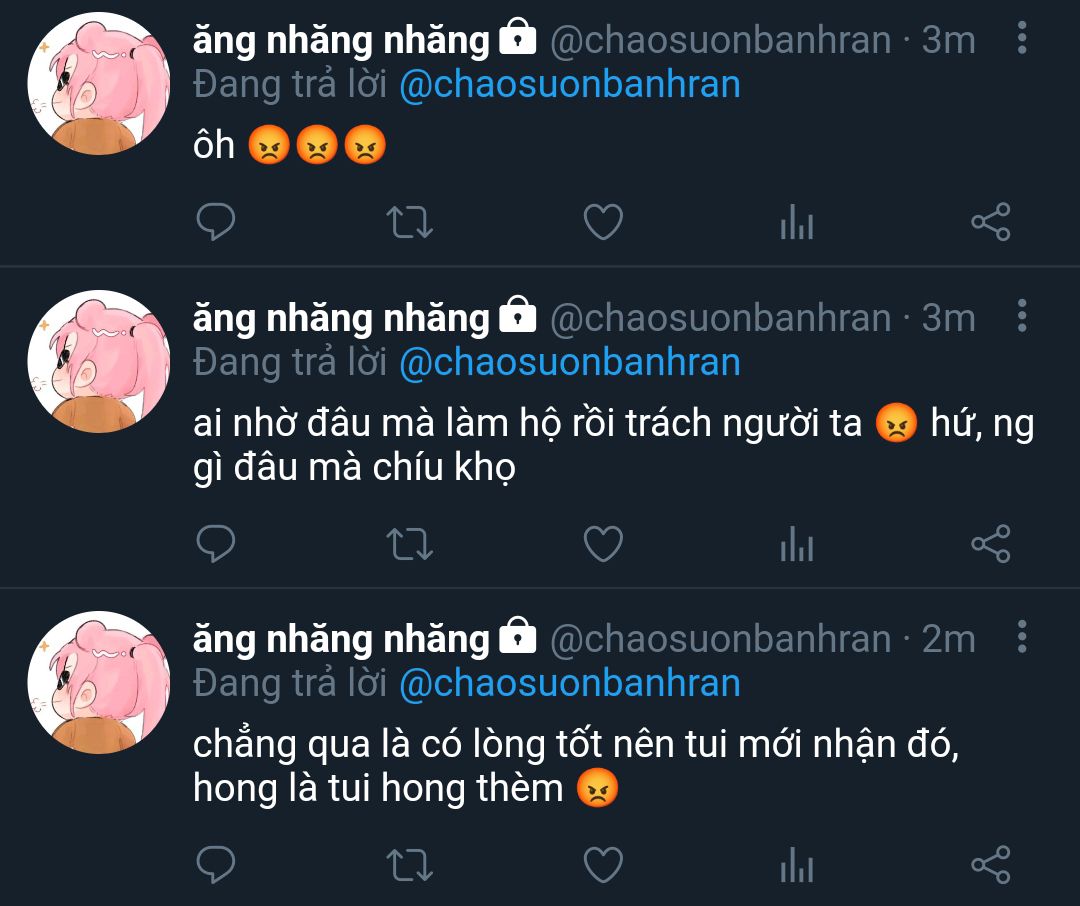
Task: Open more options on the second tweet
Action: click(x=1022, y=316)
